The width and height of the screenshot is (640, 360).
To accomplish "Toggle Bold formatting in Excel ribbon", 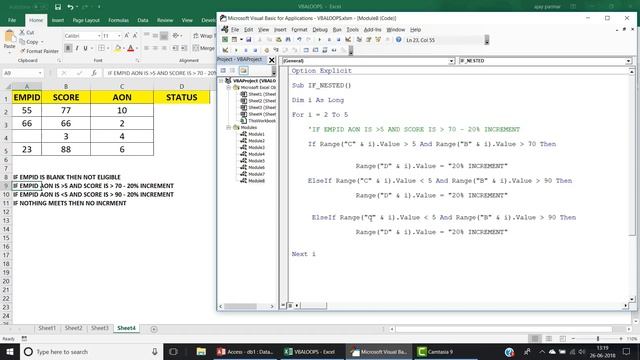I will 68,48.
